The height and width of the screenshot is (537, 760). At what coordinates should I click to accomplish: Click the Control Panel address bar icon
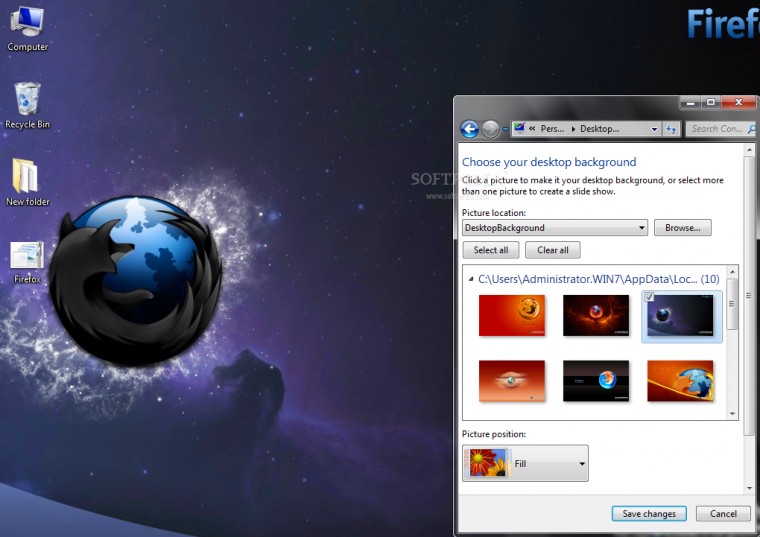(520, 128)
